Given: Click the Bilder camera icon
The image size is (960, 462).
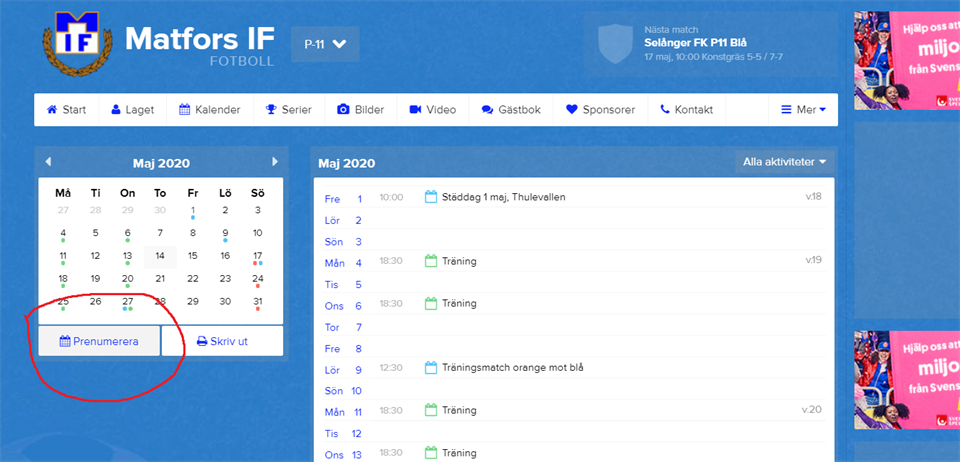Looking at the screenshot, I should click(x=343, y=110).
